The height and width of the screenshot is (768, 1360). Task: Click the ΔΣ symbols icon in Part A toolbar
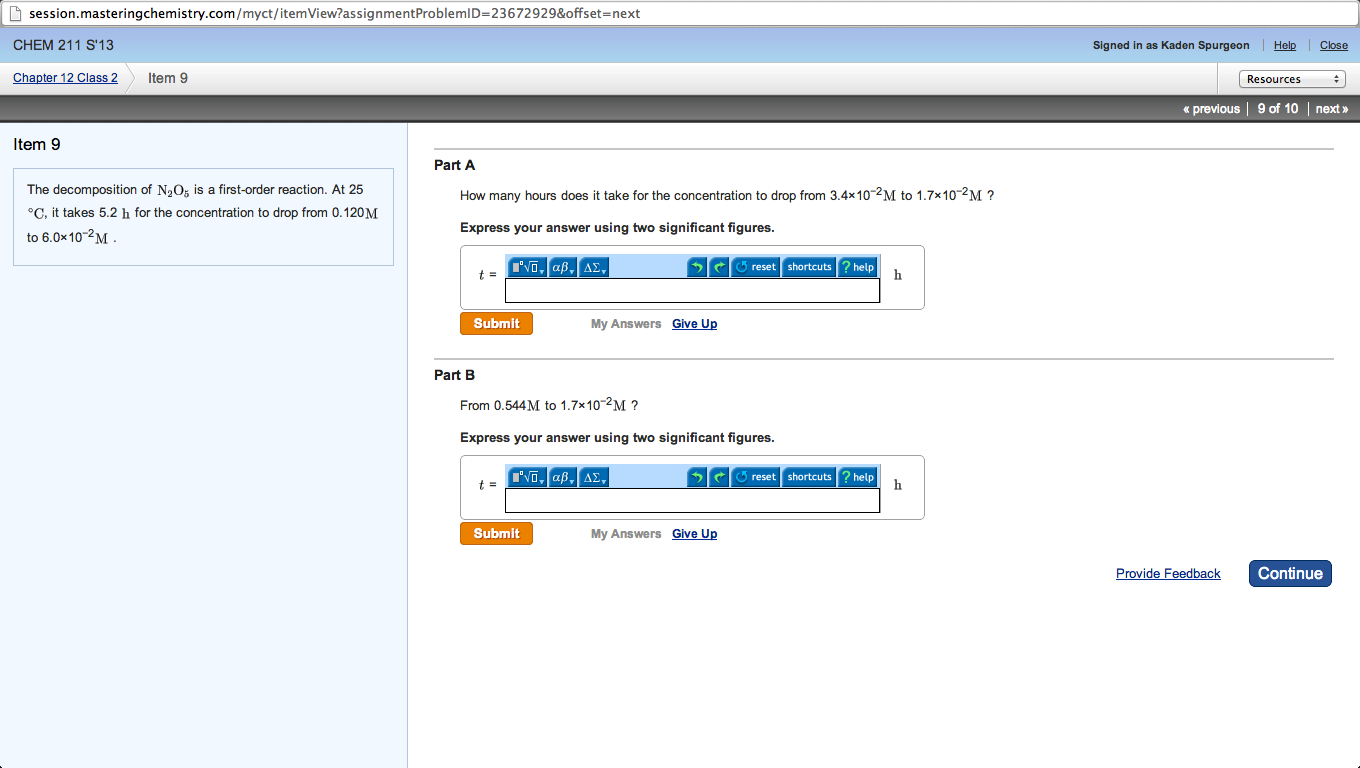[x=590, y=267]
